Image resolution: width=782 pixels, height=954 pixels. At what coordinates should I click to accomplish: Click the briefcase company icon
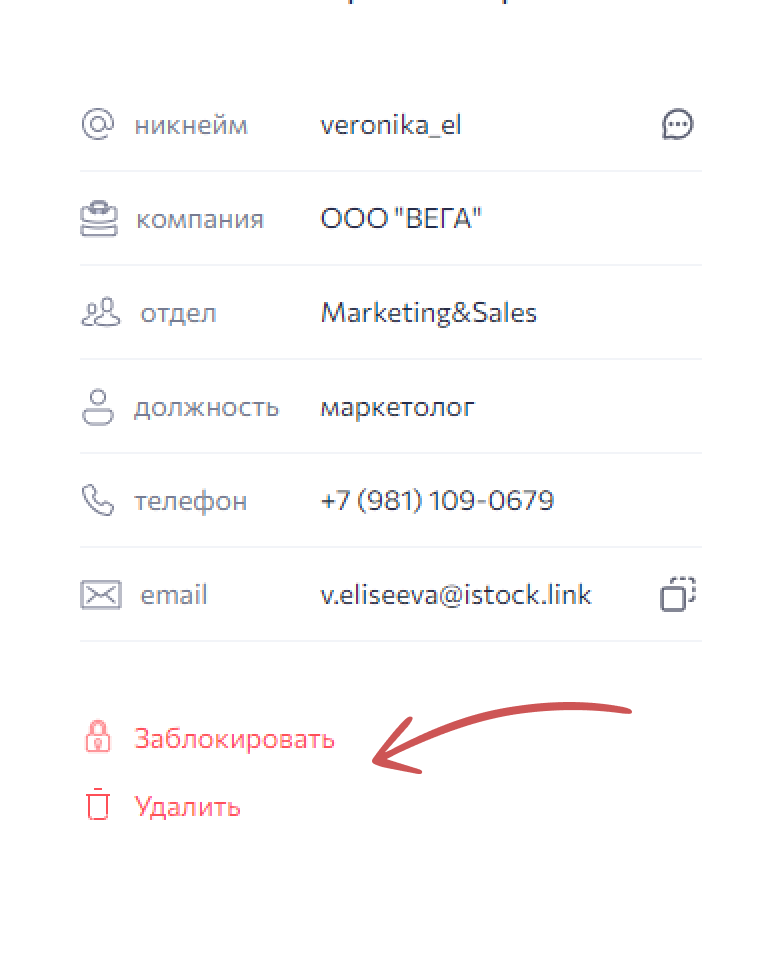pos(98,219)
